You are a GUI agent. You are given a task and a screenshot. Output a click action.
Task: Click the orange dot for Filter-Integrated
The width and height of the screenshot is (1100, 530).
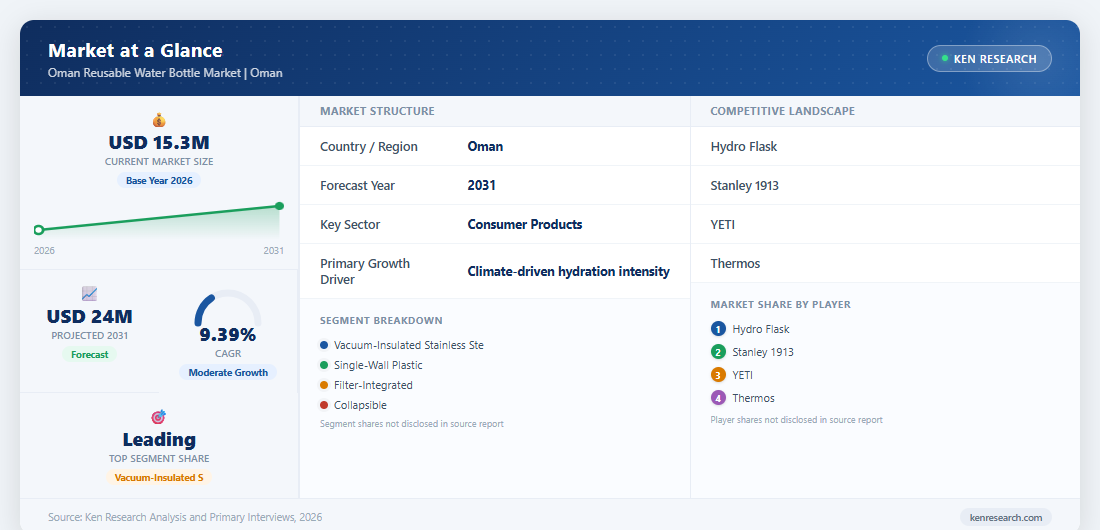323,385
